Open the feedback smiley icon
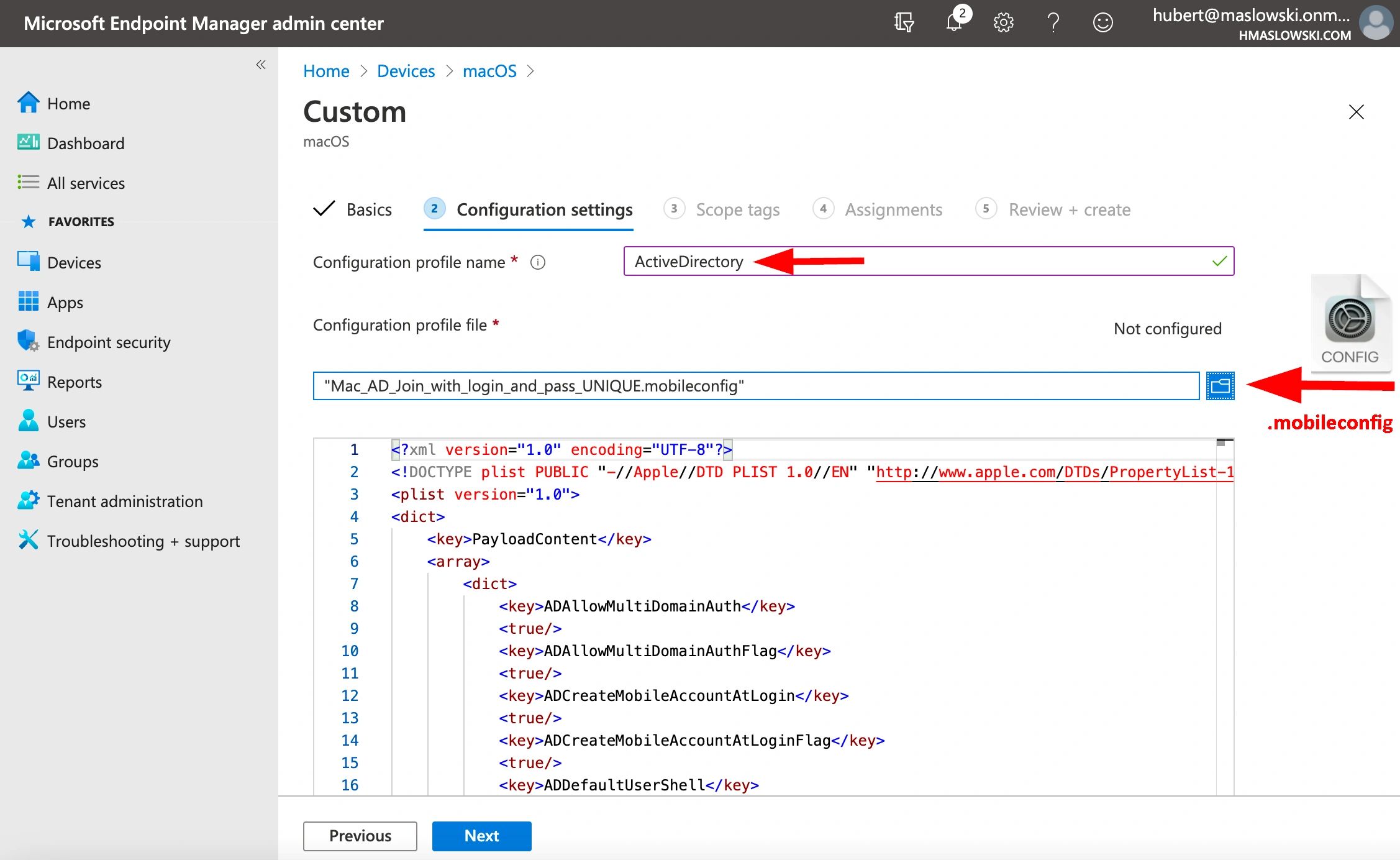This screenshot has height=860, width=1400. [1102, 23]
